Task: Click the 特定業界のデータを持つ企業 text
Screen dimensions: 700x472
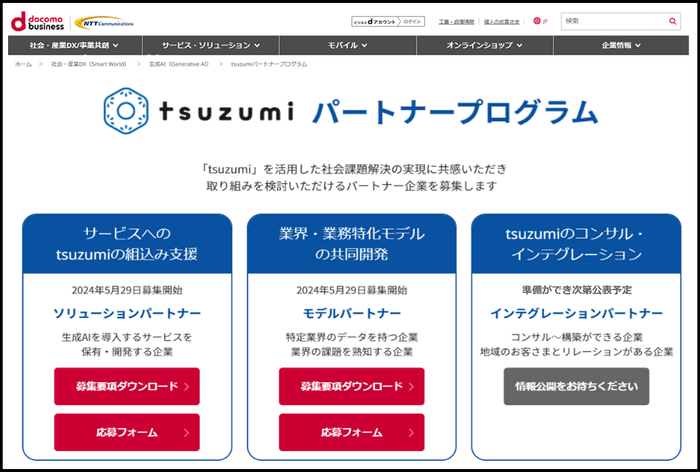Action: click(x=352, y=337)
